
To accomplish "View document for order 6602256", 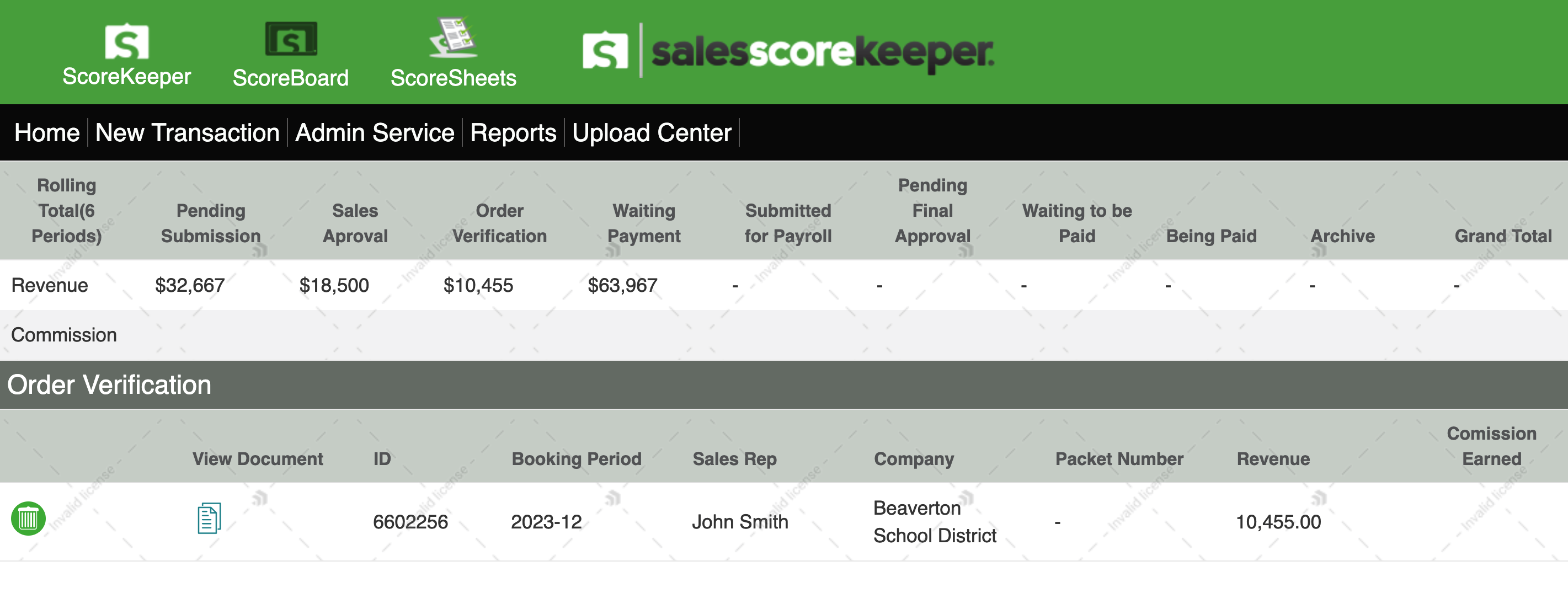I will [209, 519].
